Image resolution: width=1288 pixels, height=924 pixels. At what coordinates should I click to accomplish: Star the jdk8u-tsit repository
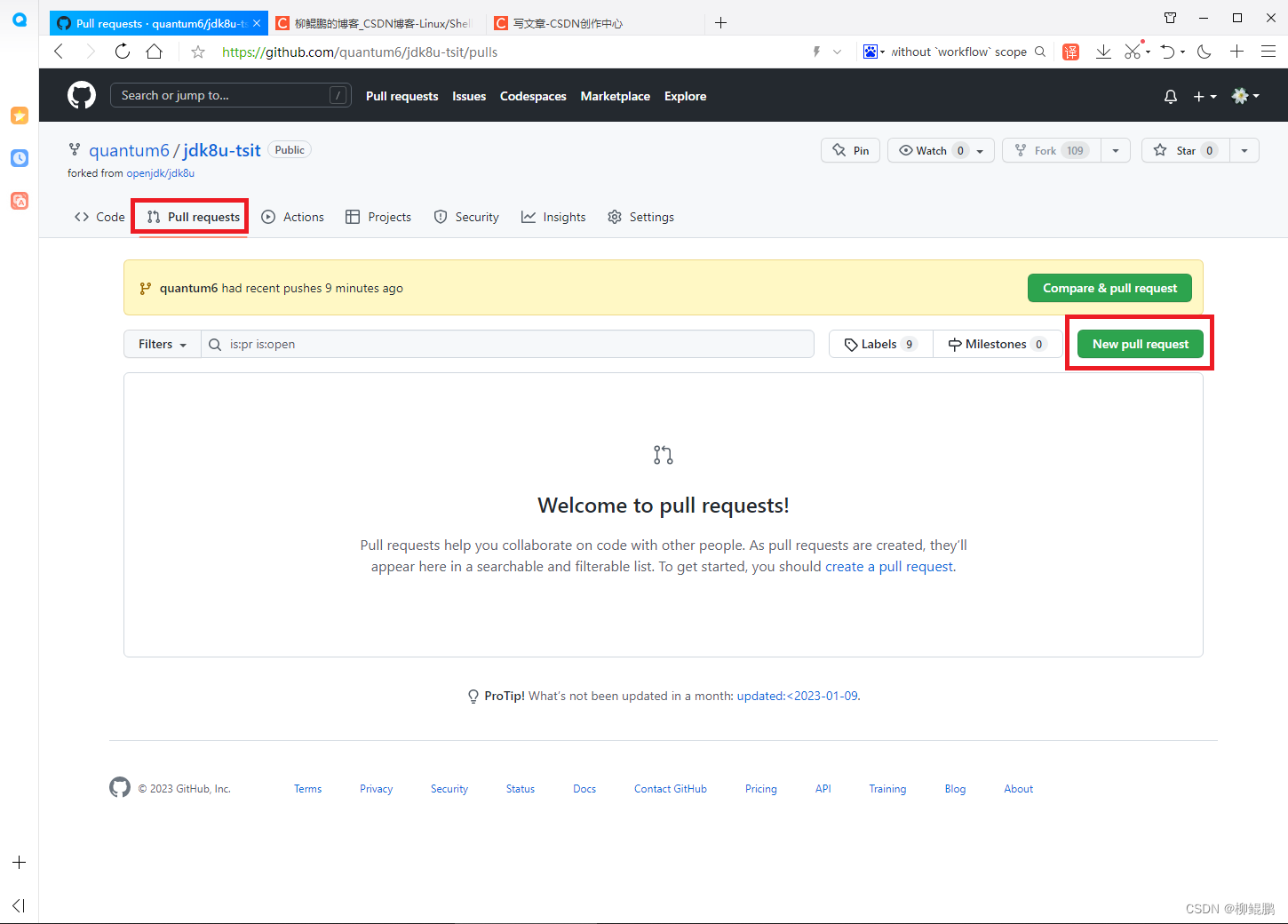(1185, 150)
